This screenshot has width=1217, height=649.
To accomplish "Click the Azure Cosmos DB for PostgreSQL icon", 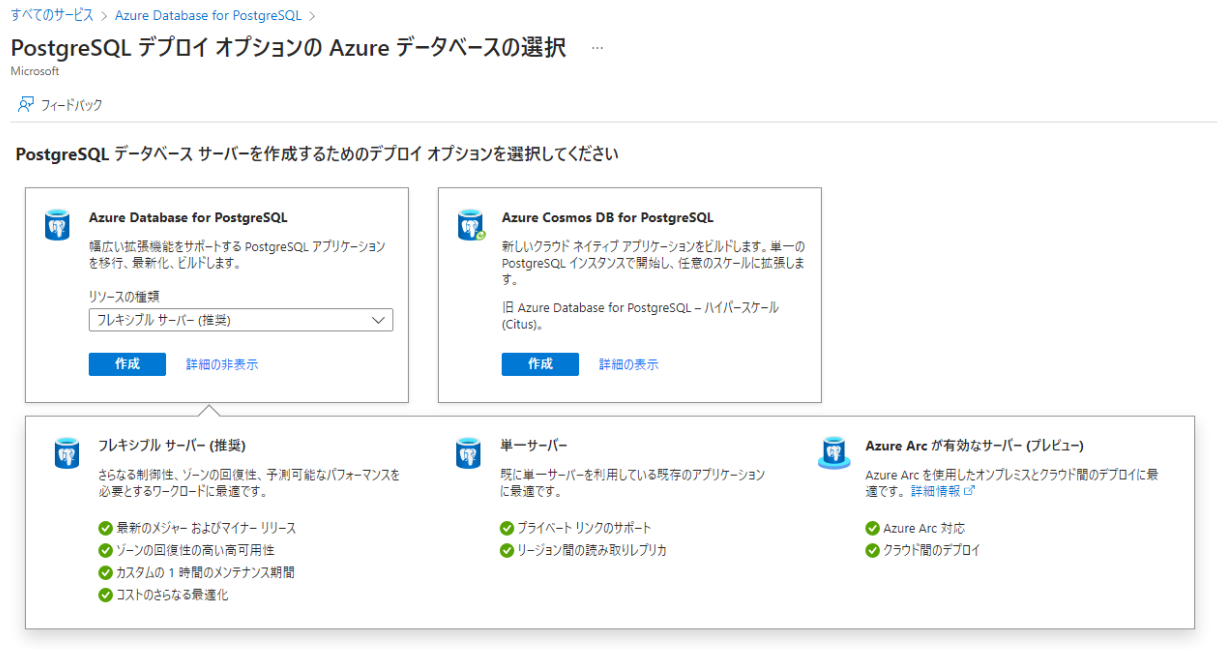I will [x=471, y=225].
